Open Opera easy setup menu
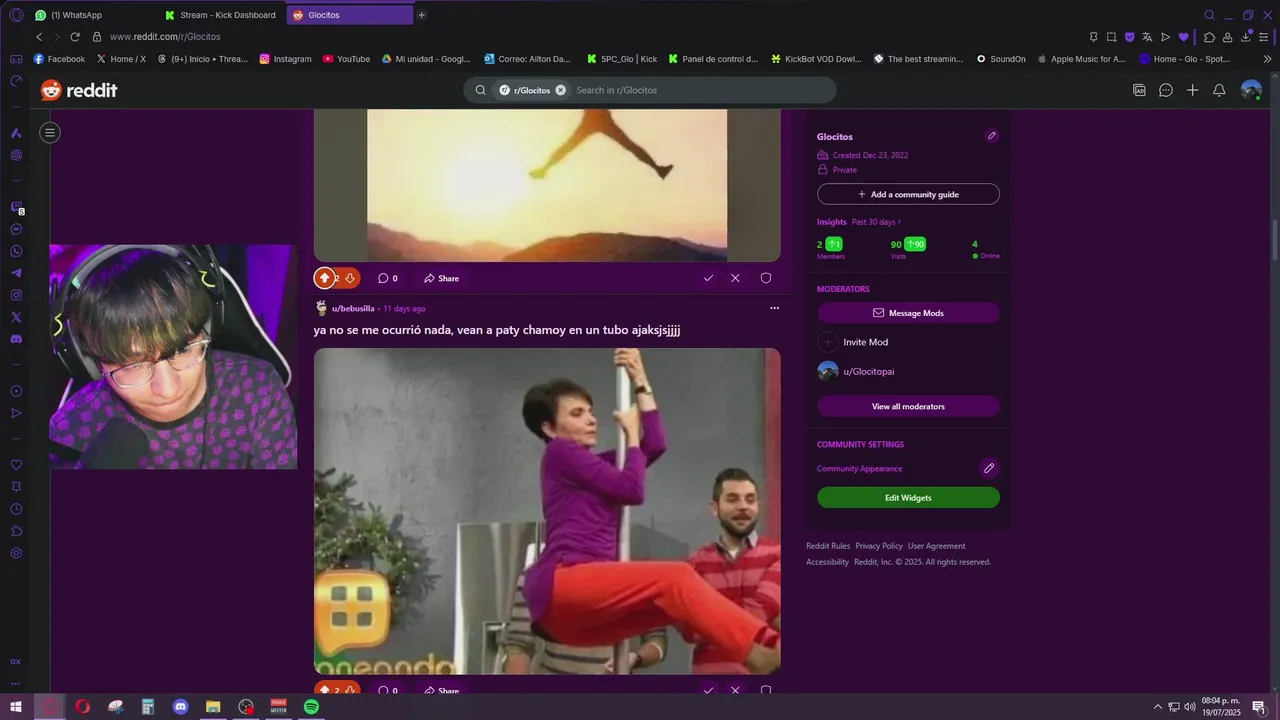 pyautogui.click(x=1265, y=37)
